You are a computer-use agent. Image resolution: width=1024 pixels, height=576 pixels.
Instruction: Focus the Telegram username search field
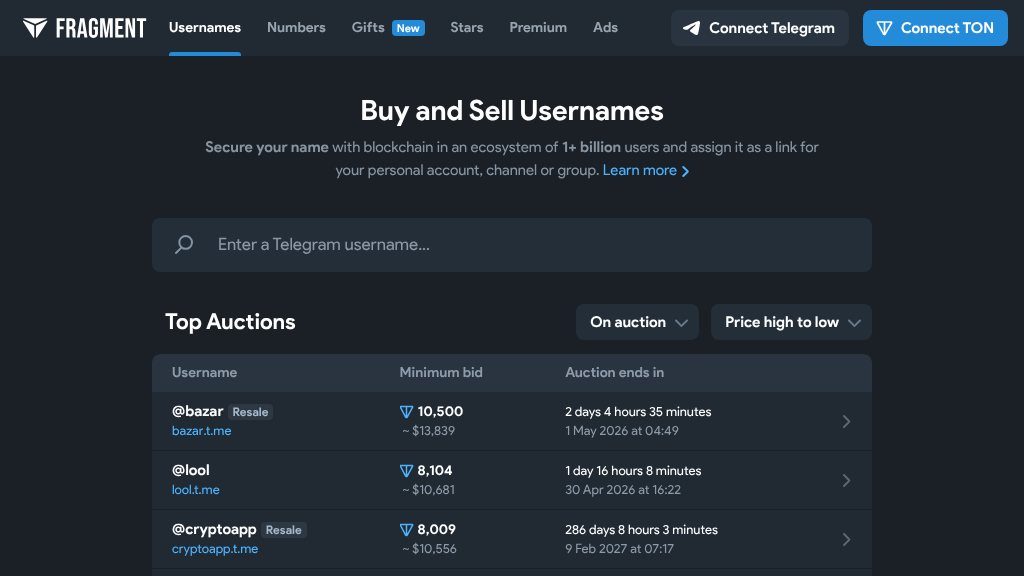point(511,245)
